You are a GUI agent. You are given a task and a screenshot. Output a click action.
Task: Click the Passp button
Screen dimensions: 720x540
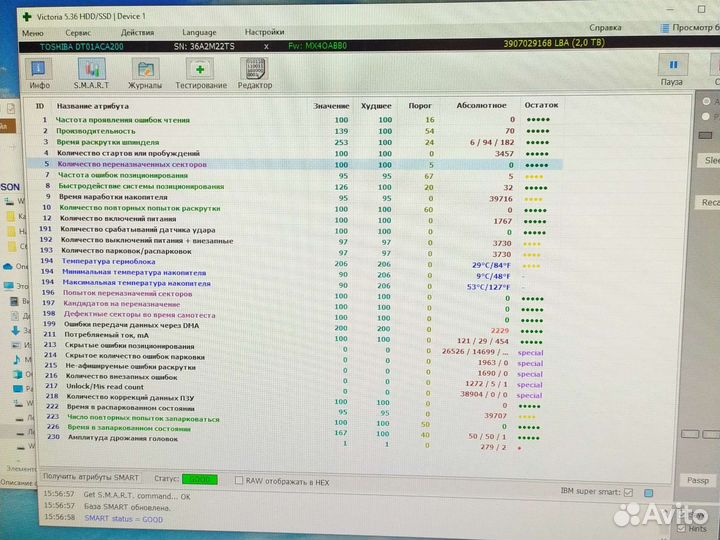(x=697, y=480)
